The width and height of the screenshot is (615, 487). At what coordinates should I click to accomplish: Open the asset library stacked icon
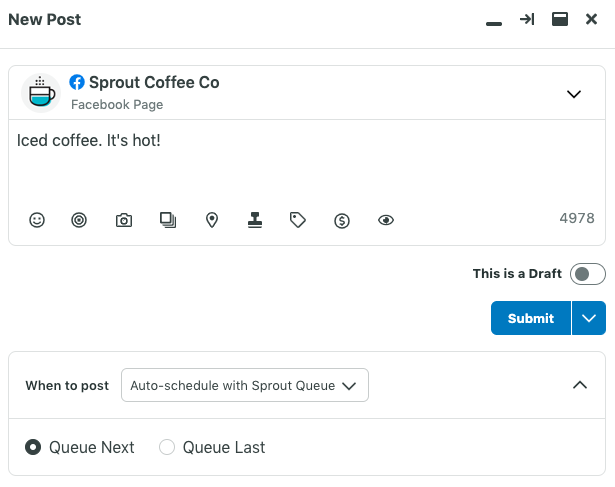click(x=168, y=220)
